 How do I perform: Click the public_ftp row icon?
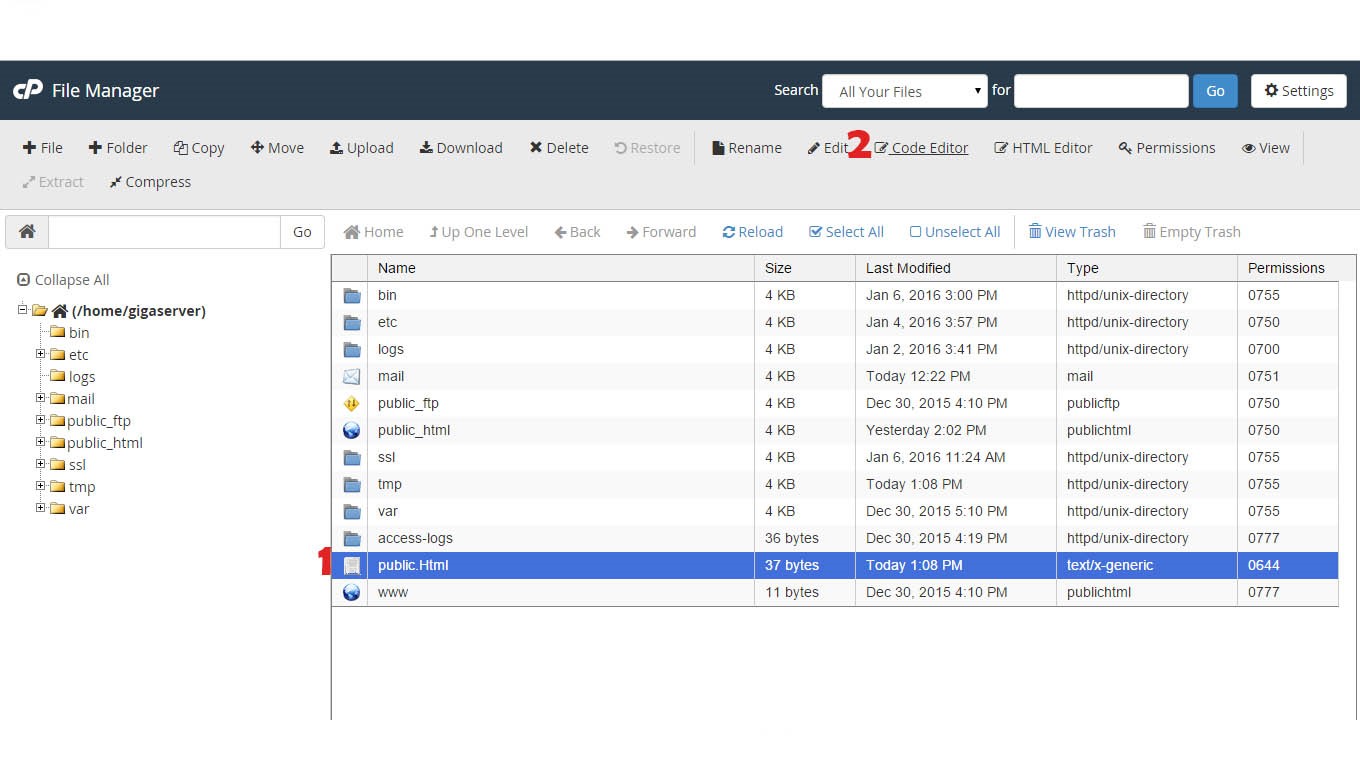351,403
